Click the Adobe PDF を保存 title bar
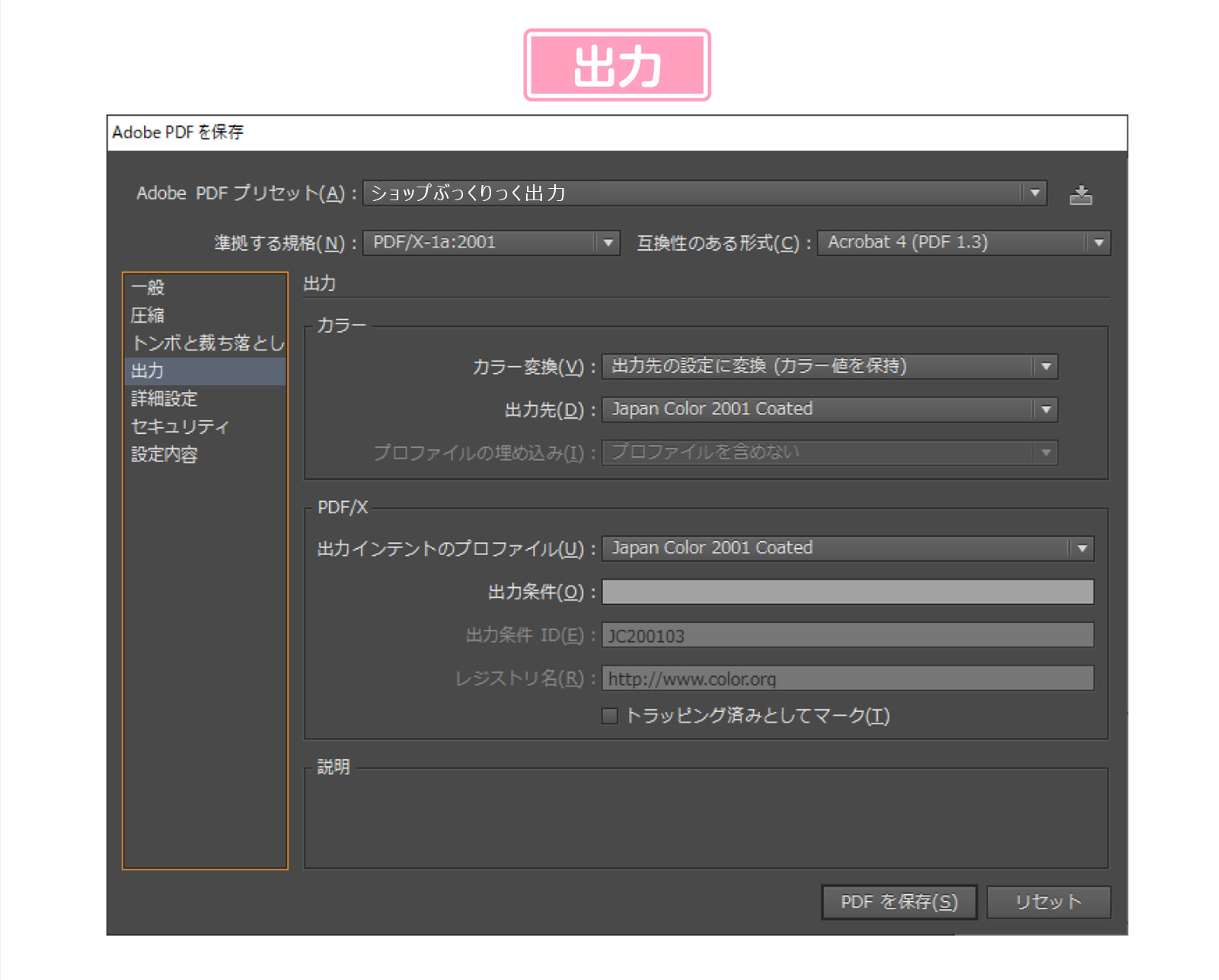 click(617, 132)
